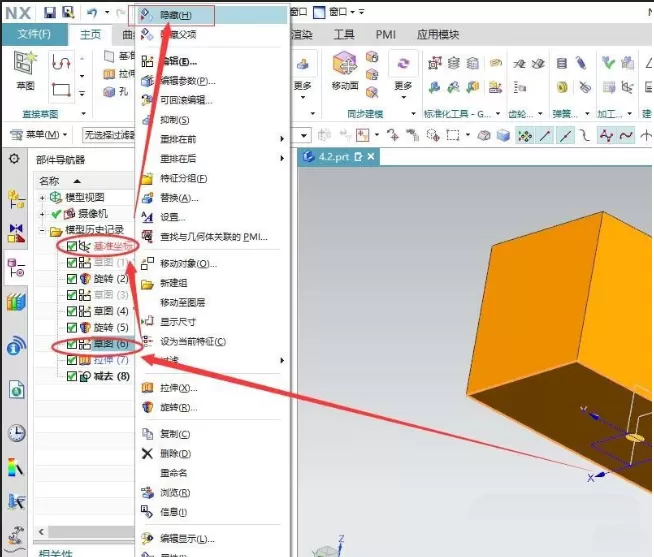Toggle checkbox for 基准坐标系 datum feature

coord(72,246)
